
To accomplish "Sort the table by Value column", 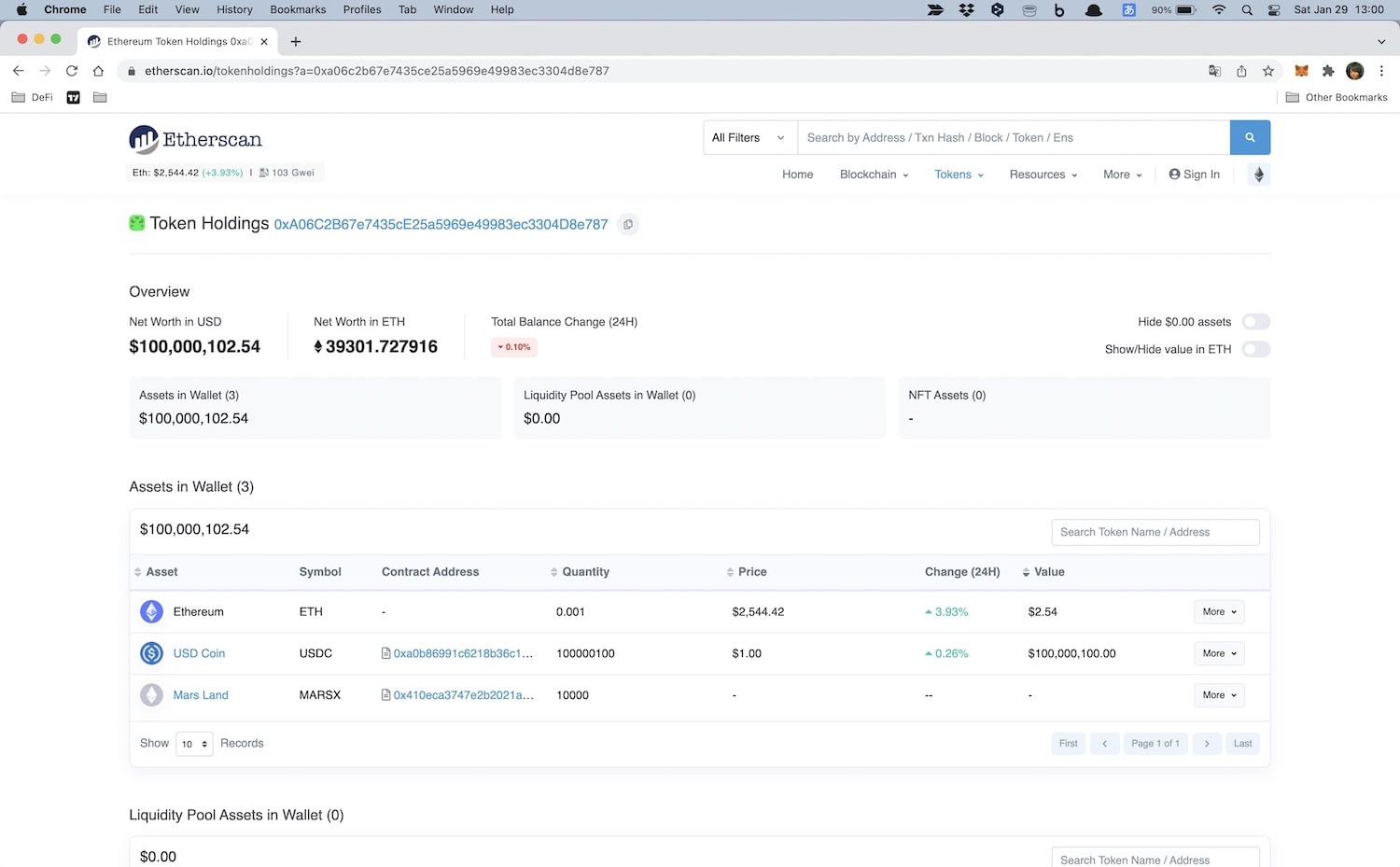I will (1043, 572).
